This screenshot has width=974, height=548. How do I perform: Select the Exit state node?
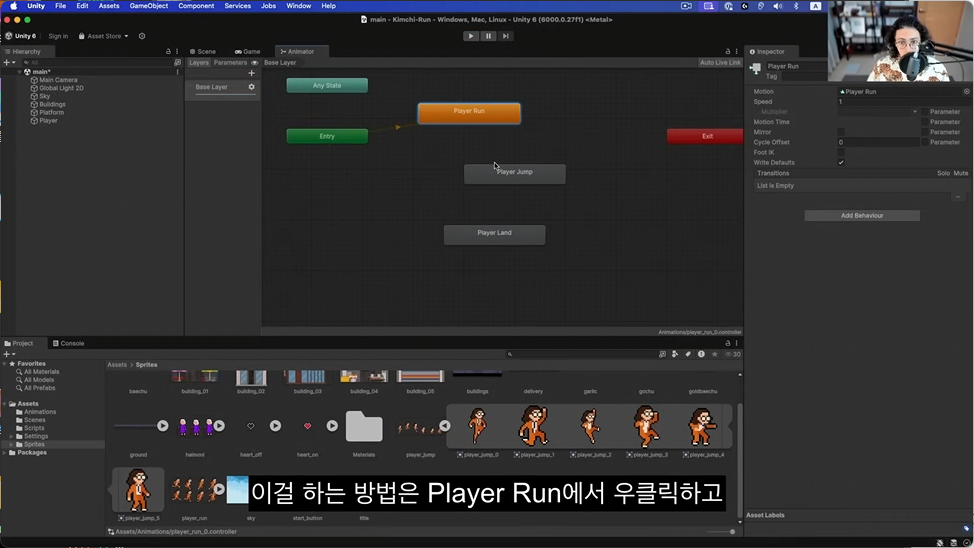point(705,136)
